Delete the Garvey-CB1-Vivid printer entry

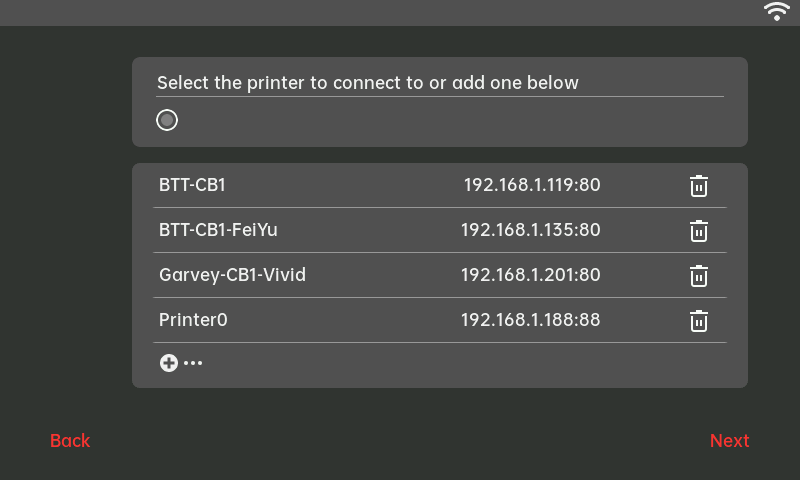point(699,276)
